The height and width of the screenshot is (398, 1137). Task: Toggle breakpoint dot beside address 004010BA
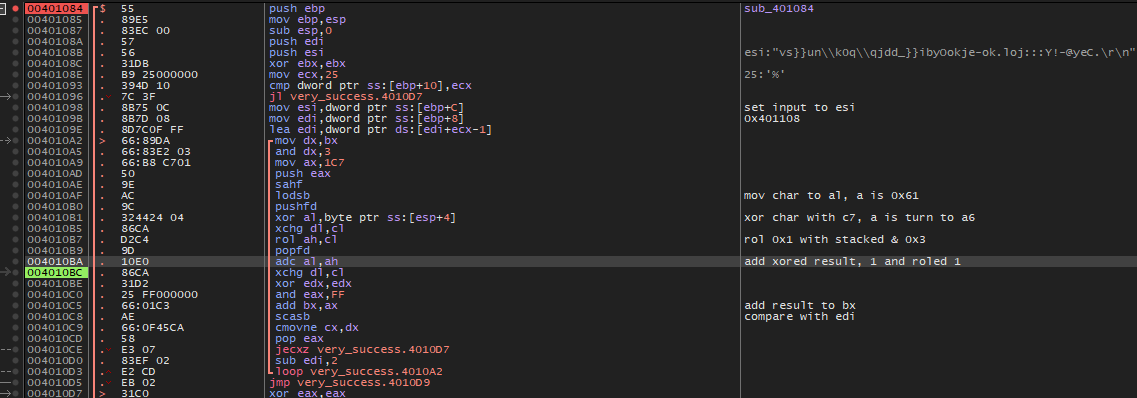(x=16, y=261)
